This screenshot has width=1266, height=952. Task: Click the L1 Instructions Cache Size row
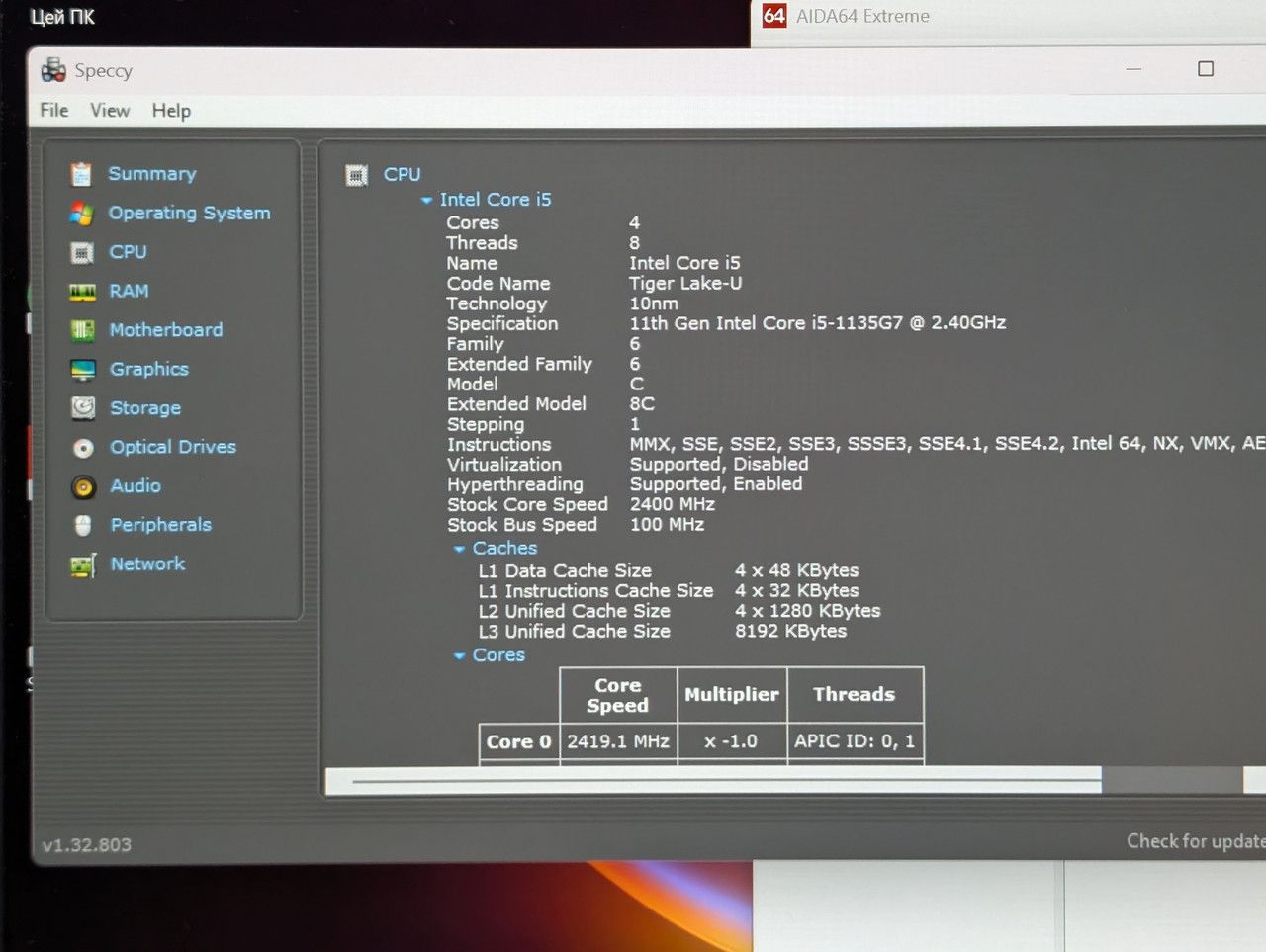[669, 591]
